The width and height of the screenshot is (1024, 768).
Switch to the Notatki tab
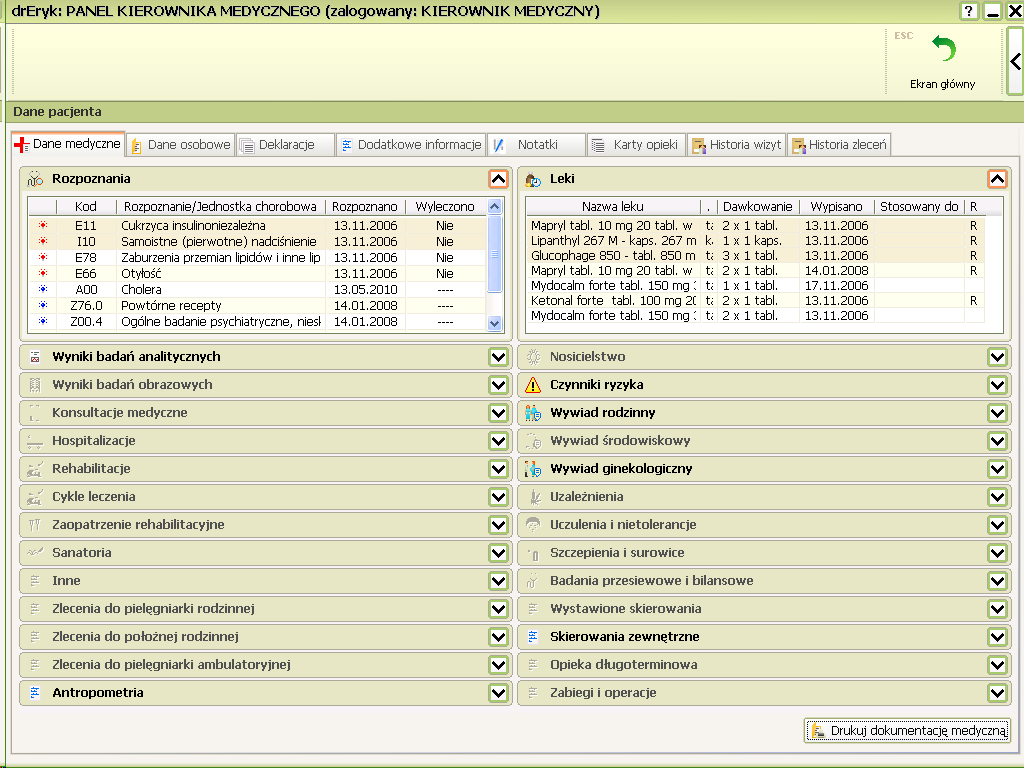(537, 145)
